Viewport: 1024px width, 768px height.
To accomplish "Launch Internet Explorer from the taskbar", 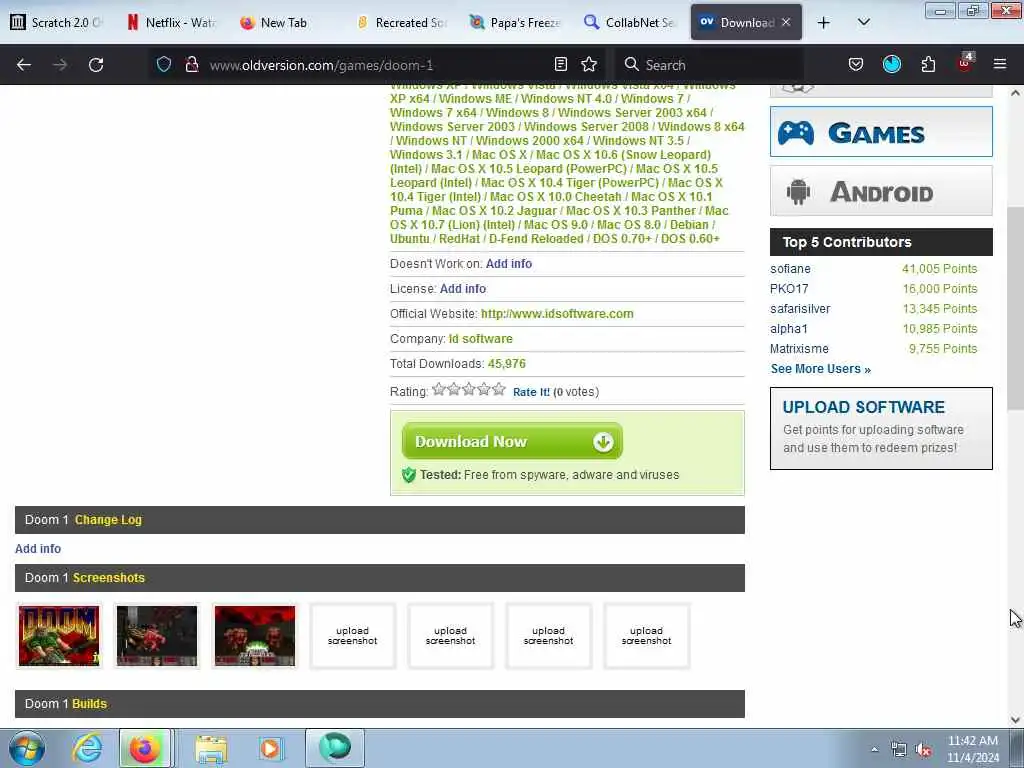I will coord(88,748).
